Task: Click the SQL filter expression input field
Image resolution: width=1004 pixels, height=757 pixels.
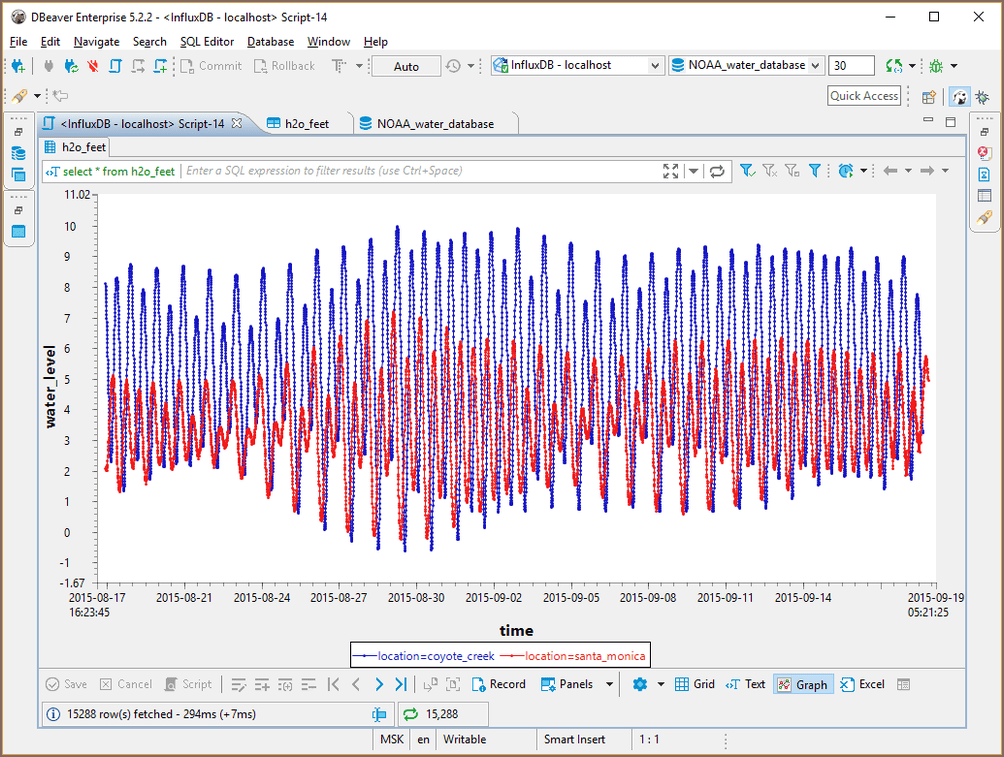Action: tap(420, 171)
